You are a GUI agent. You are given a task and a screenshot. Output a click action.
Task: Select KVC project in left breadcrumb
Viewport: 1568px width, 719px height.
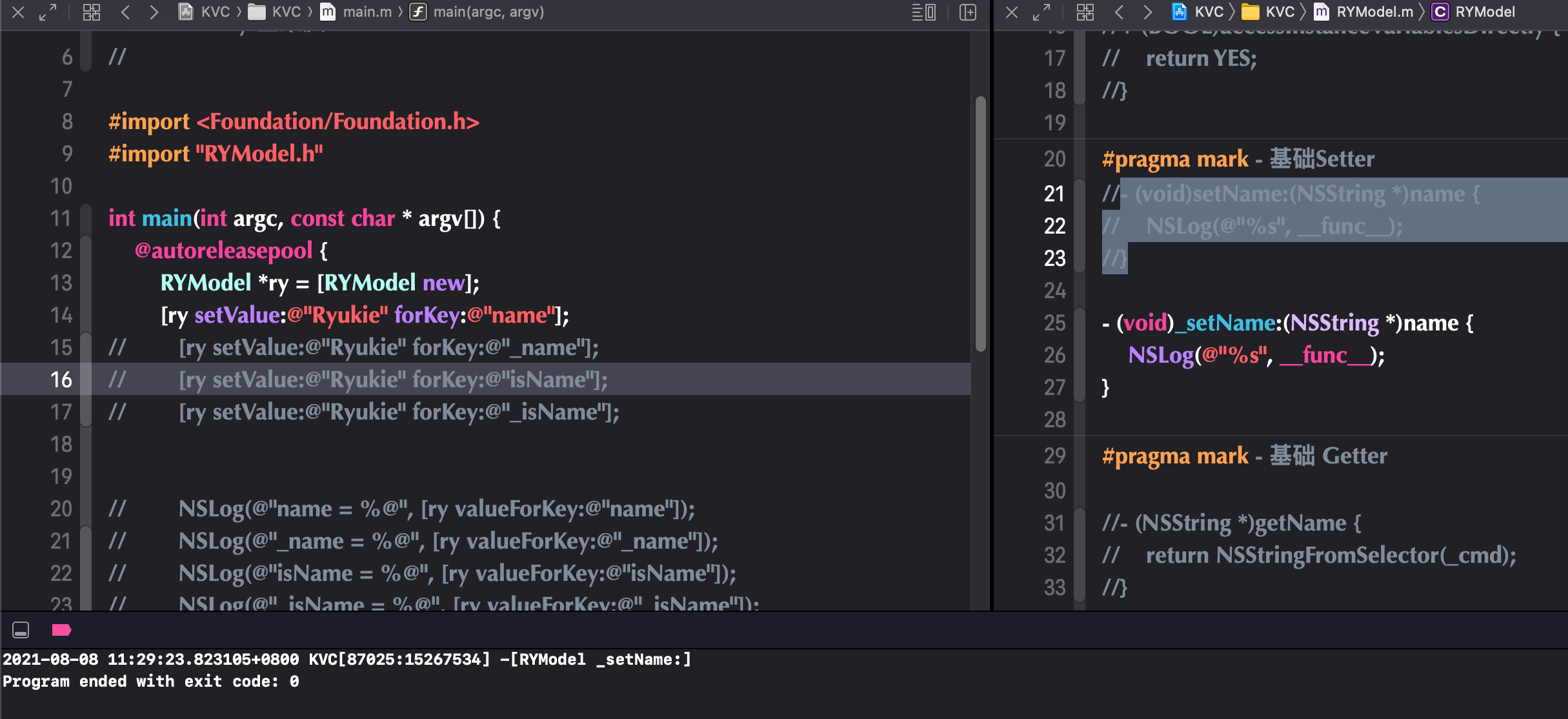click(204, 12)
